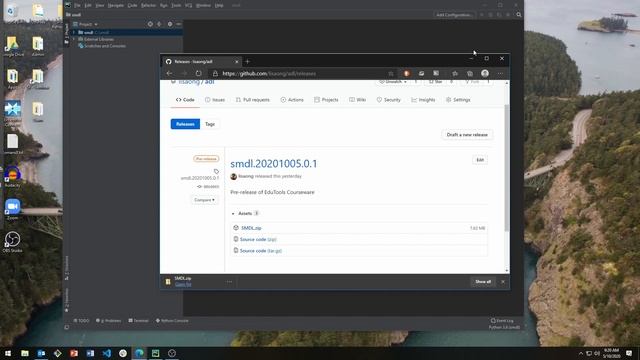Open the Projects tab on GitHub
640x360 pixels.
326,100
